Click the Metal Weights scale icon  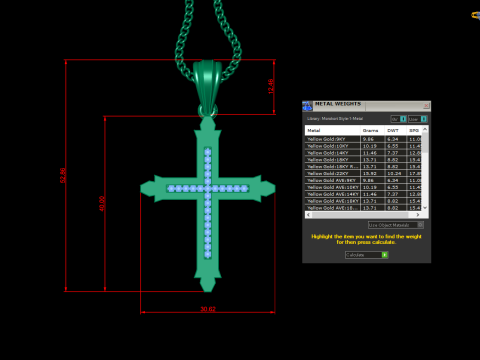[307, 106]
